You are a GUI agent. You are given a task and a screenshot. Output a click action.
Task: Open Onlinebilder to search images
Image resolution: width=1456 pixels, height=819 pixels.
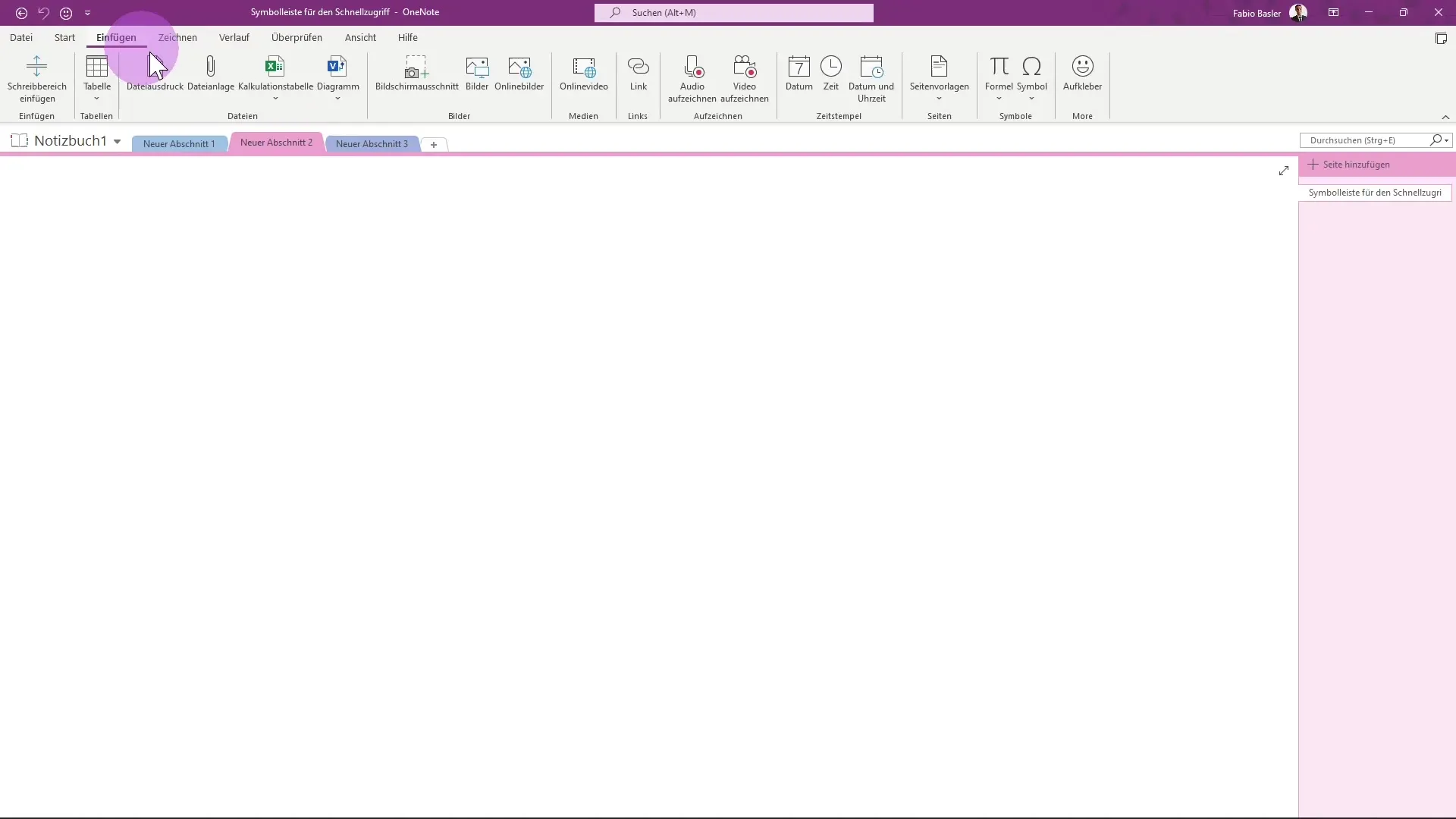519,74
